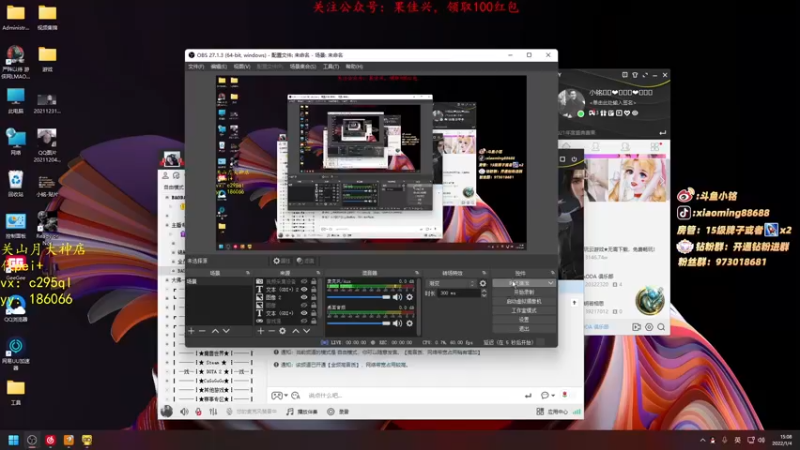The image size is (800, 450).
Task: Open source properties gear in Sources toolbar
Action: point(283,331)
